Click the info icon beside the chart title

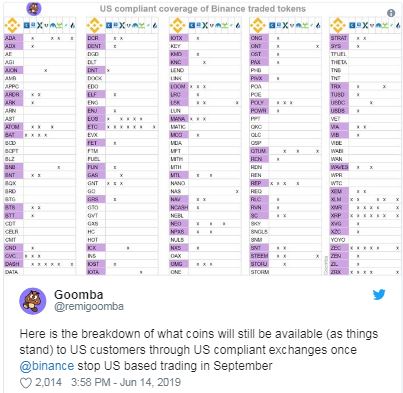391,13
